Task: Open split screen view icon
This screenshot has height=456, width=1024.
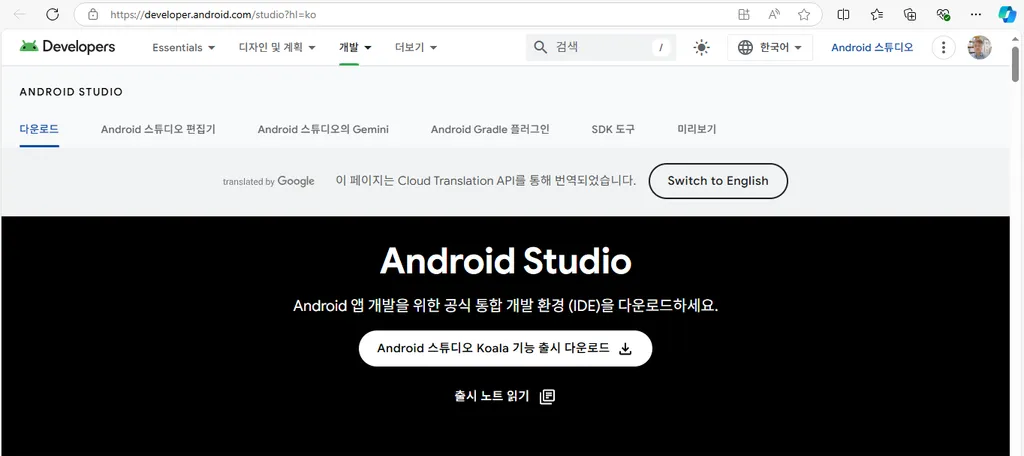Action: click(843, 14)
